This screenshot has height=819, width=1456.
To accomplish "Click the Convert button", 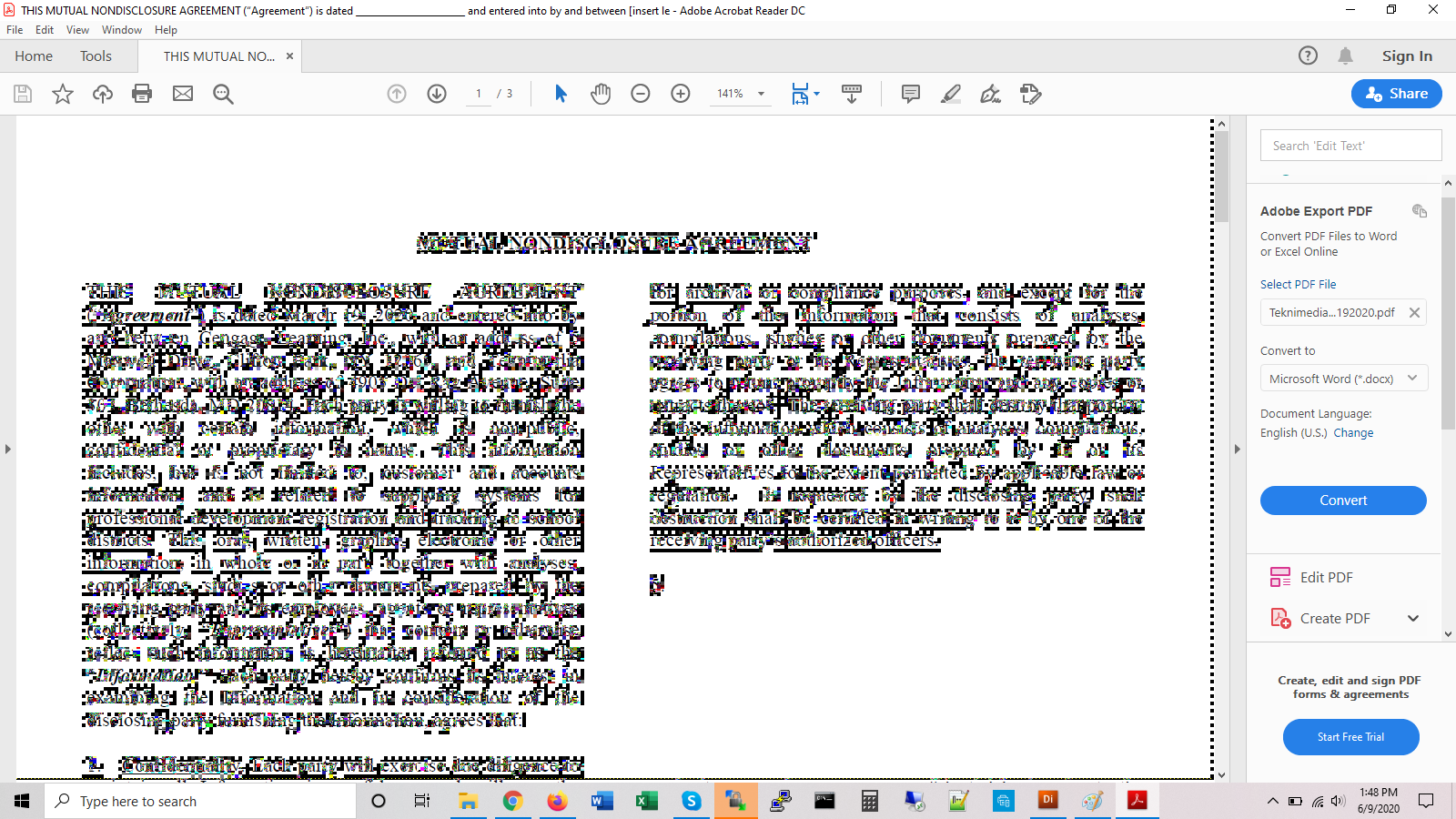I will coord(1343,500).
